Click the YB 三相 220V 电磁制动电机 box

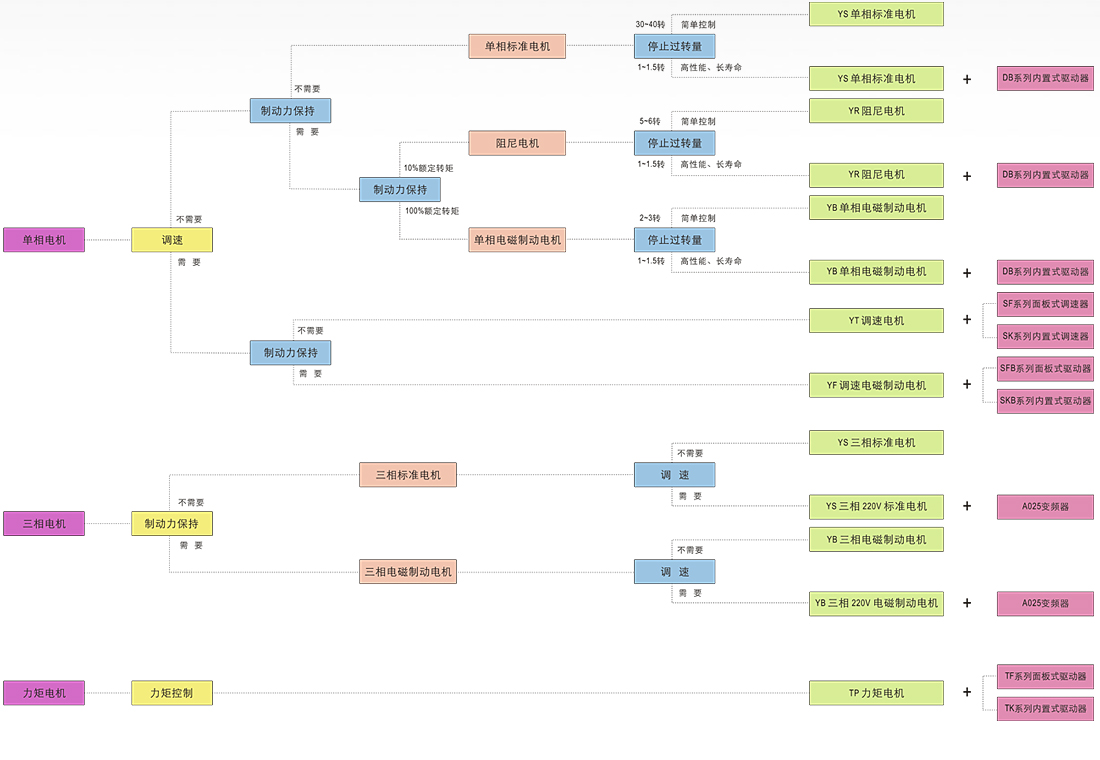coord(876,604)
